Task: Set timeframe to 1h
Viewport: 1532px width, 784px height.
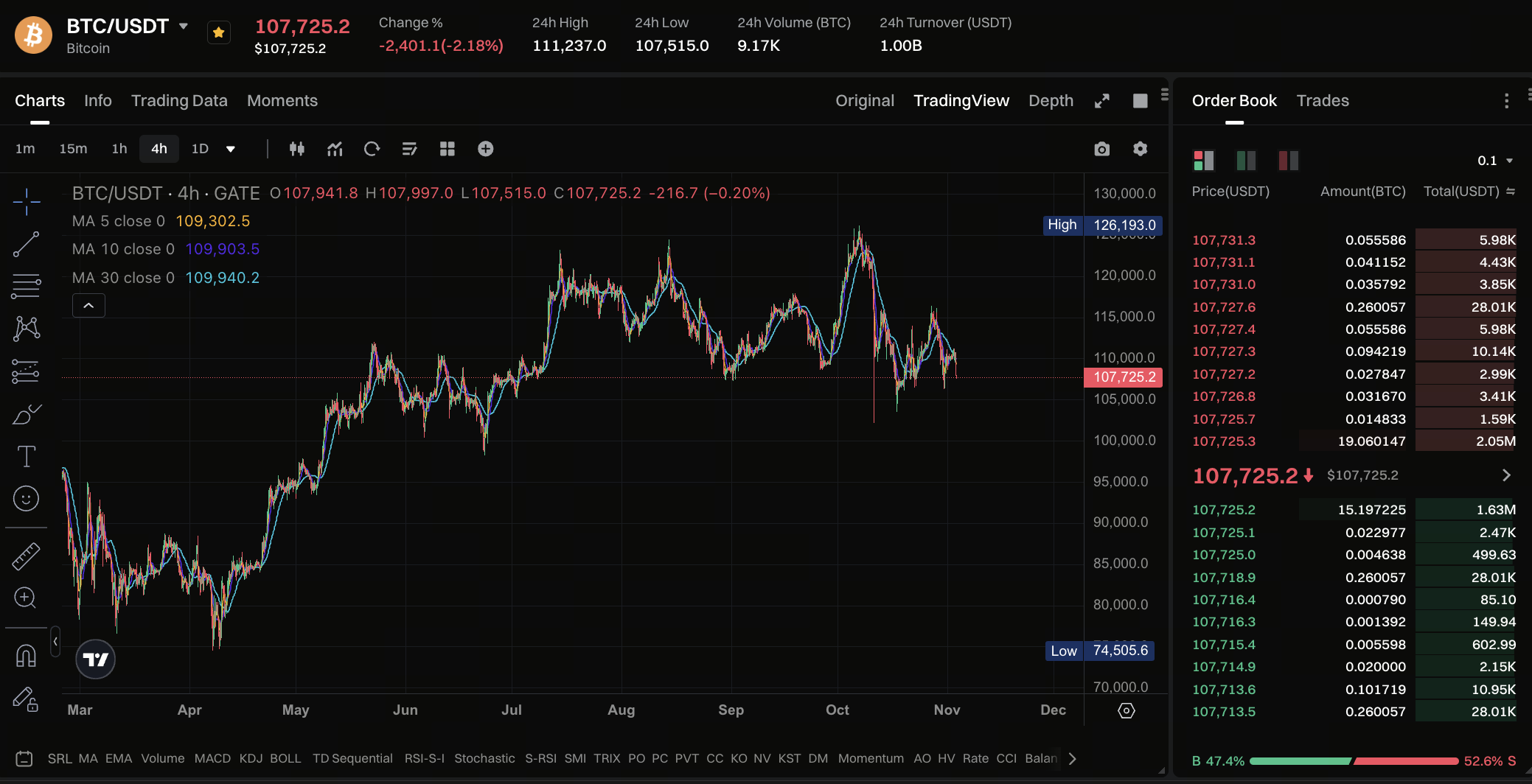Action: click(x=119, y=149)
